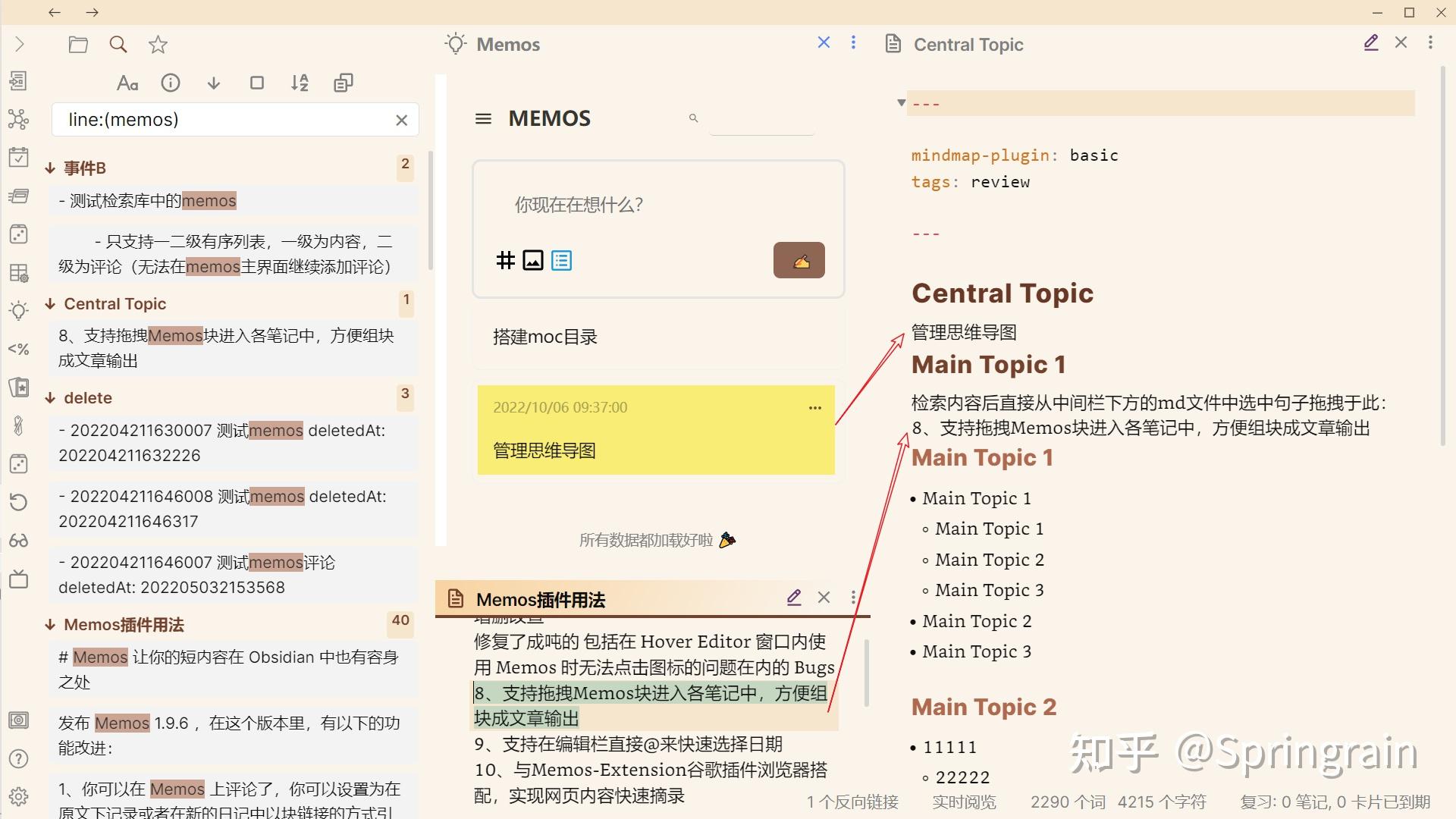The width and height of the screenshot is (1456, 819).
Task: Toggle explain search term info icon
Action: click(x=171, y=83)
